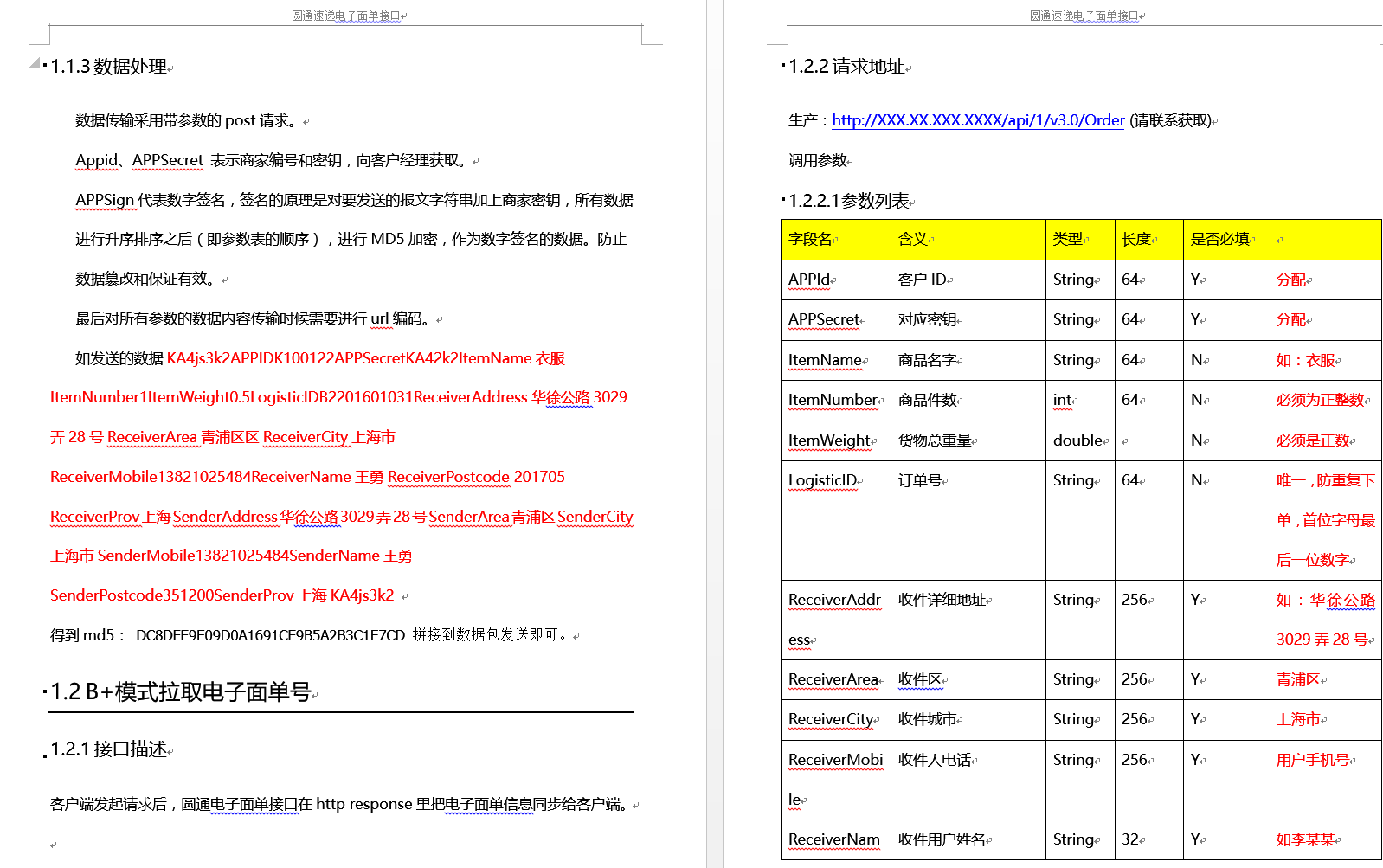Viewport: 1383px width, 868px height.
Task: Click the 'LogisticID' field name cell
Action: 836,520
